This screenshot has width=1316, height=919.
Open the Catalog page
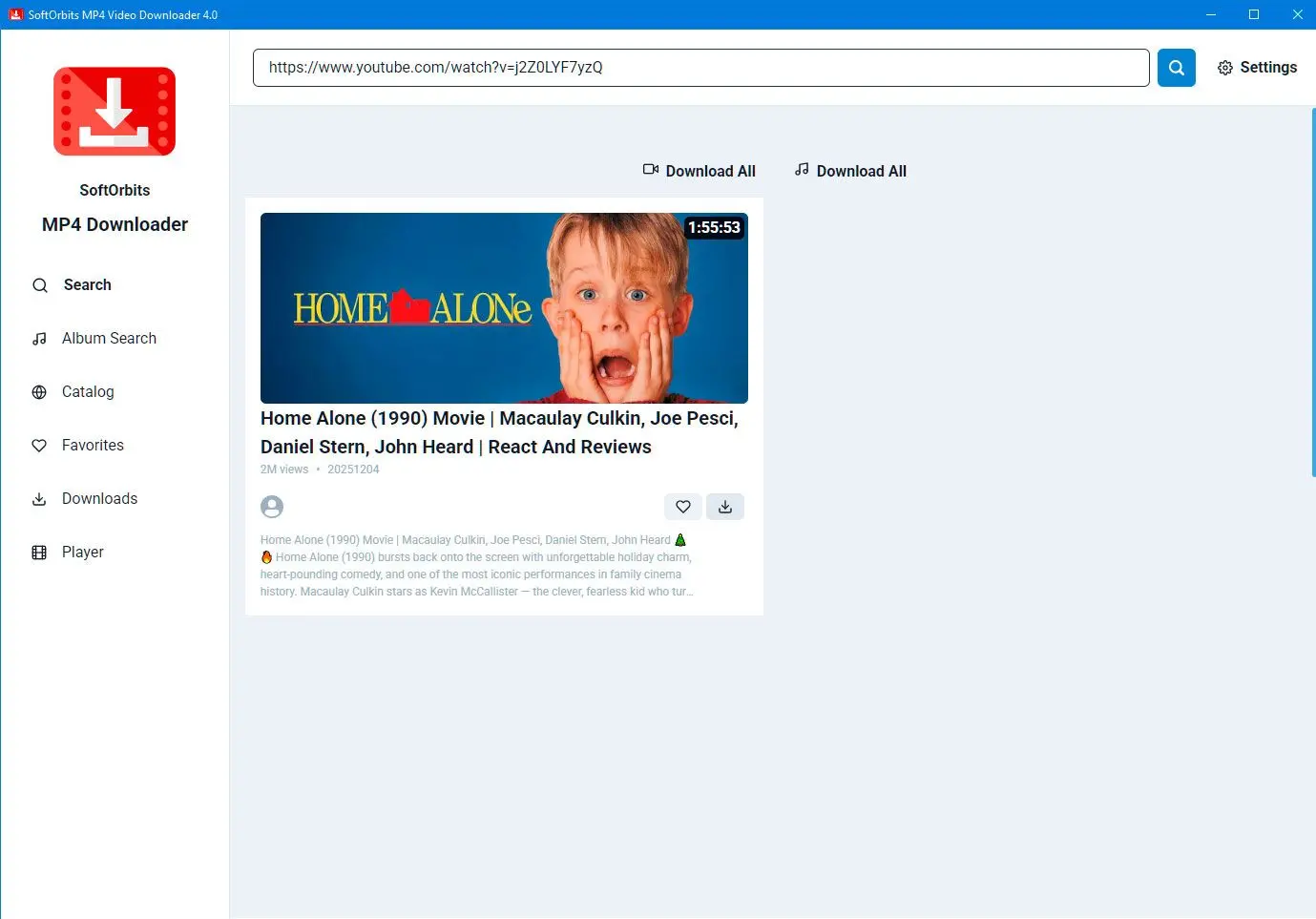[87, 392]
